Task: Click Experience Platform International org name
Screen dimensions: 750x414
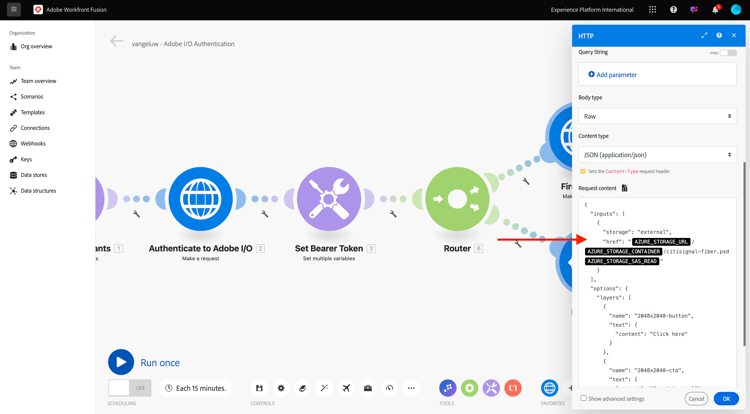Action: tap(592, 10)
